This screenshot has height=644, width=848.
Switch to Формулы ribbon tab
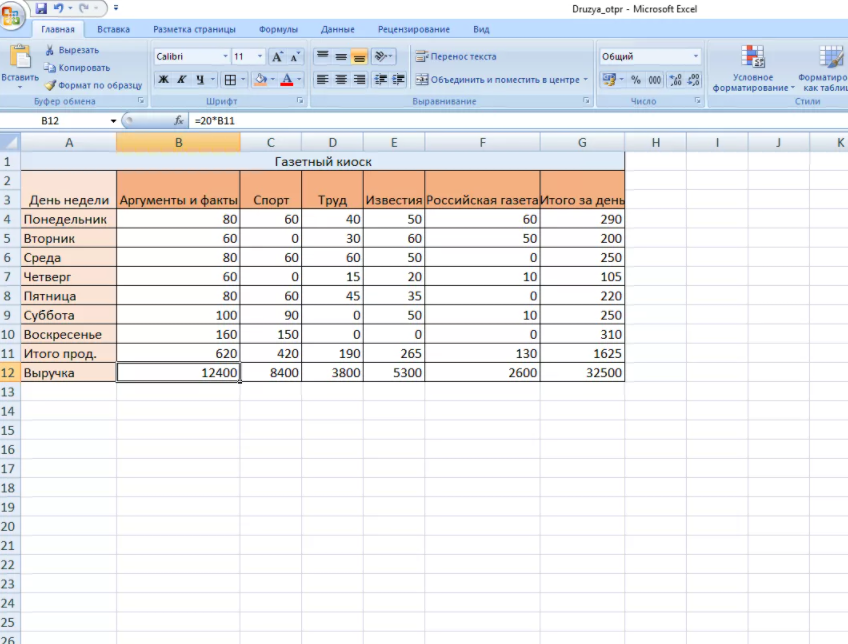(278, 29)
